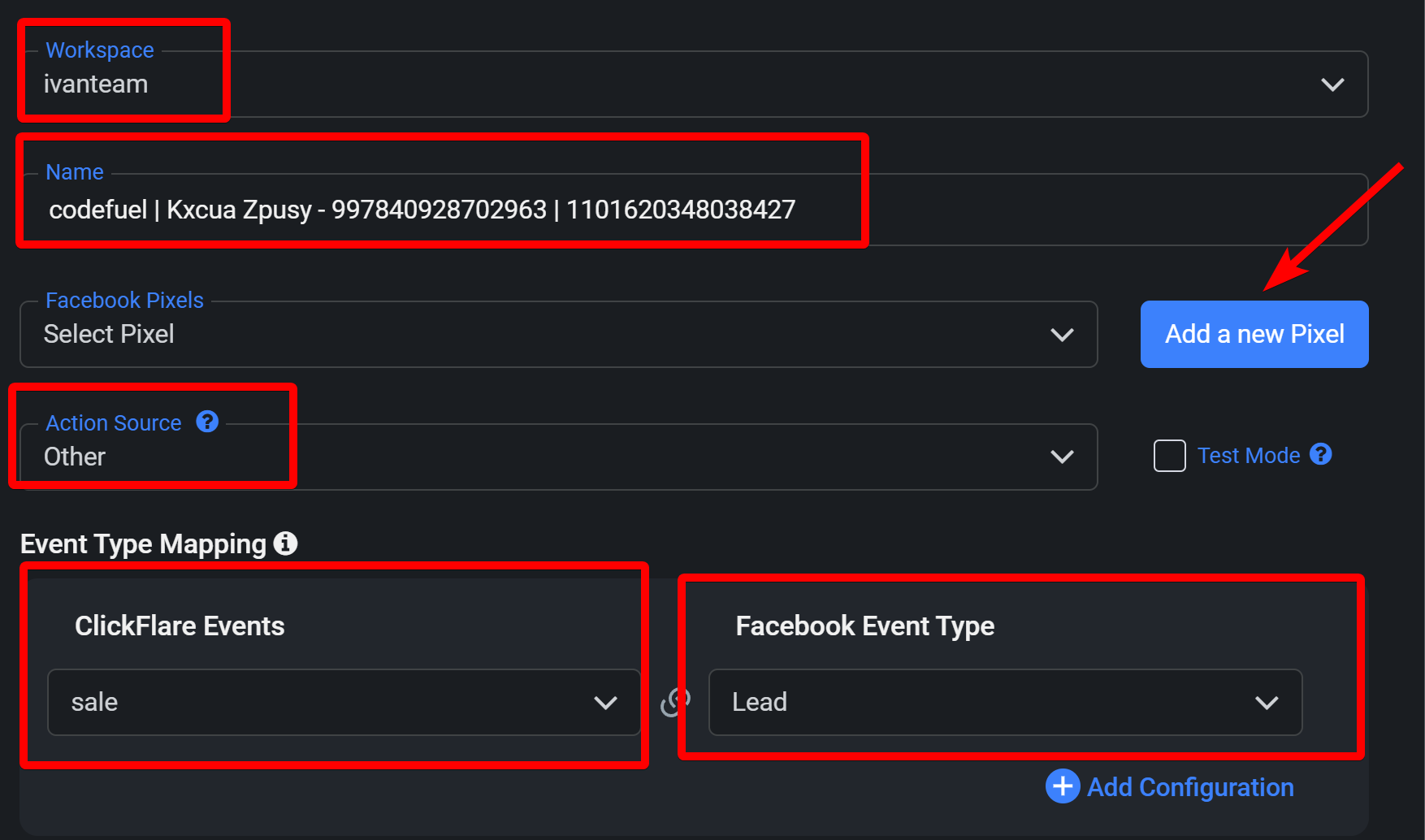
Task: Click the Add a new Pixel button
Action: (1254, 335)
